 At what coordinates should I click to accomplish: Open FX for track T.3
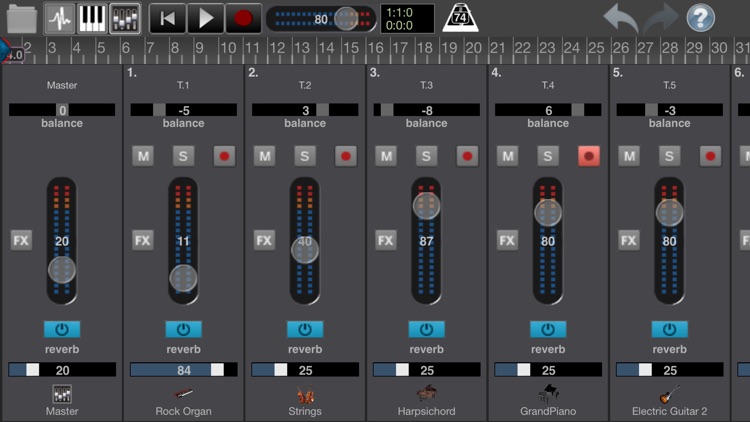click(386, 240)
